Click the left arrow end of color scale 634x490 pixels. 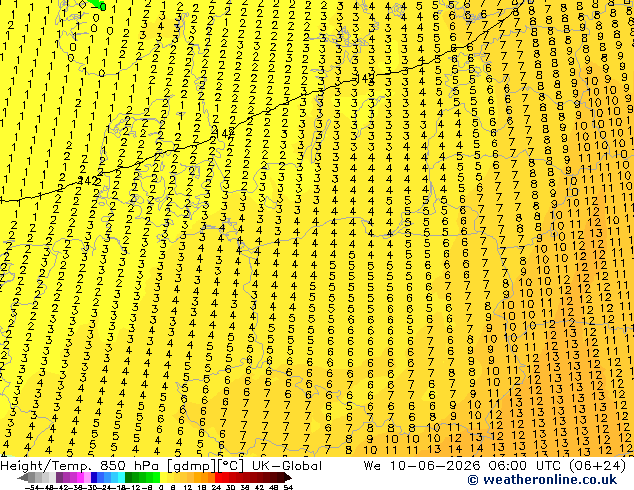tap(22, 478)
